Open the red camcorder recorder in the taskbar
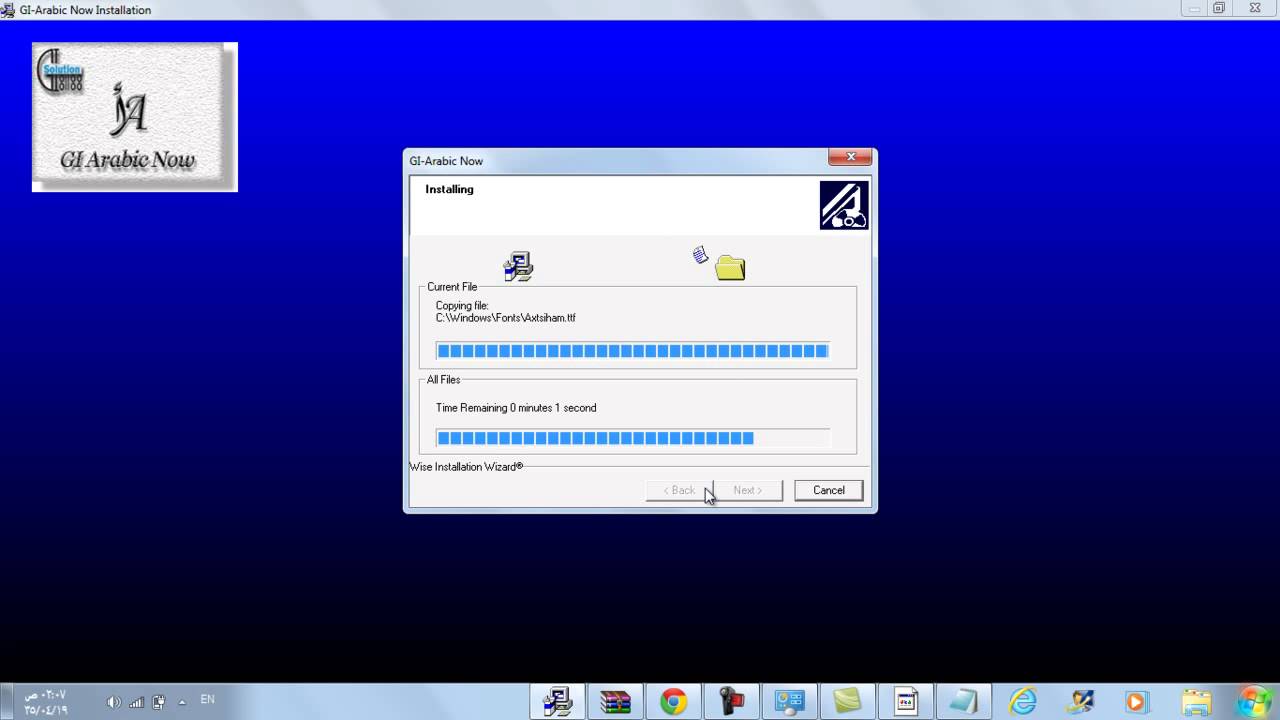Screen dimensions: 1280x720 (x=731, y=702)
